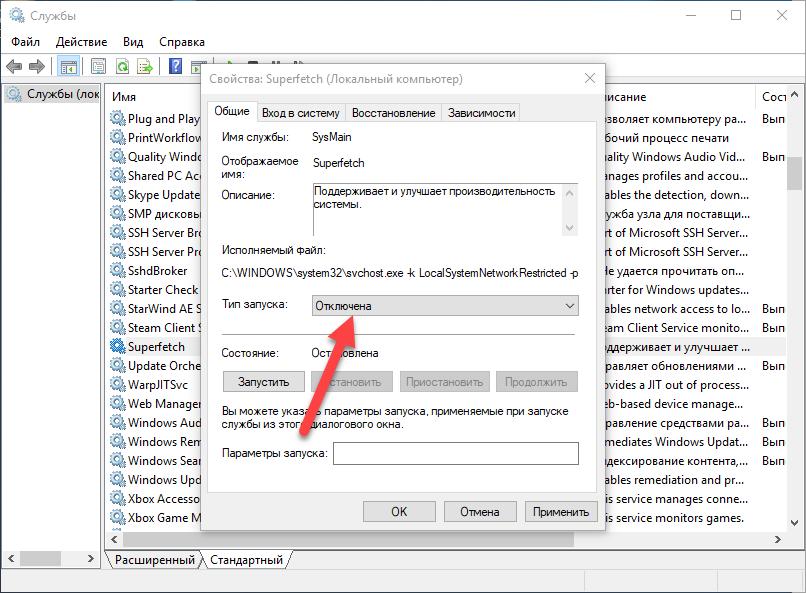Image resolution: width=806 pixels, height=593 pixels.
Task: Click the gear icon beside SshdBroker
Action: [x=118, y=271]
